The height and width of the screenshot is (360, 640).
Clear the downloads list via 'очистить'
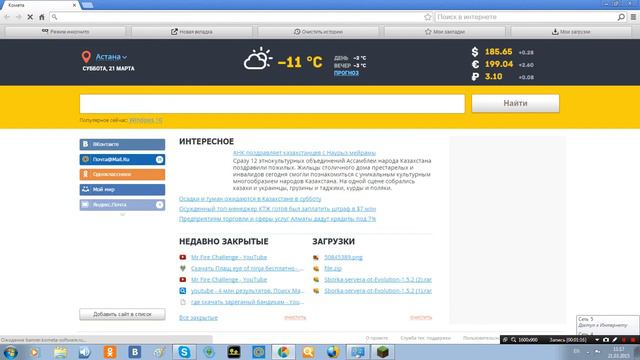click(421, 318)
